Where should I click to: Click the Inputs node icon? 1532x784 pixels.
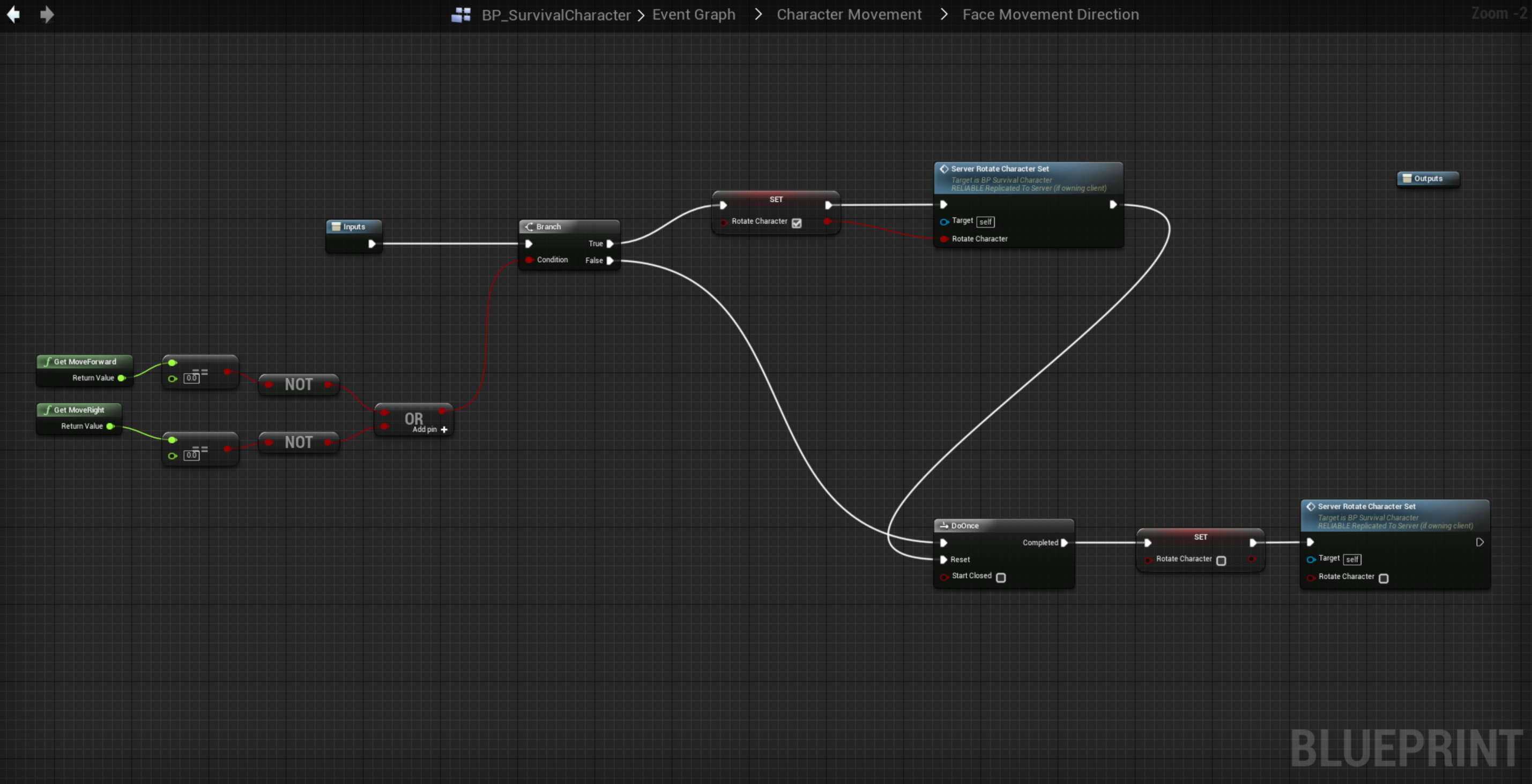click(336, 227)
